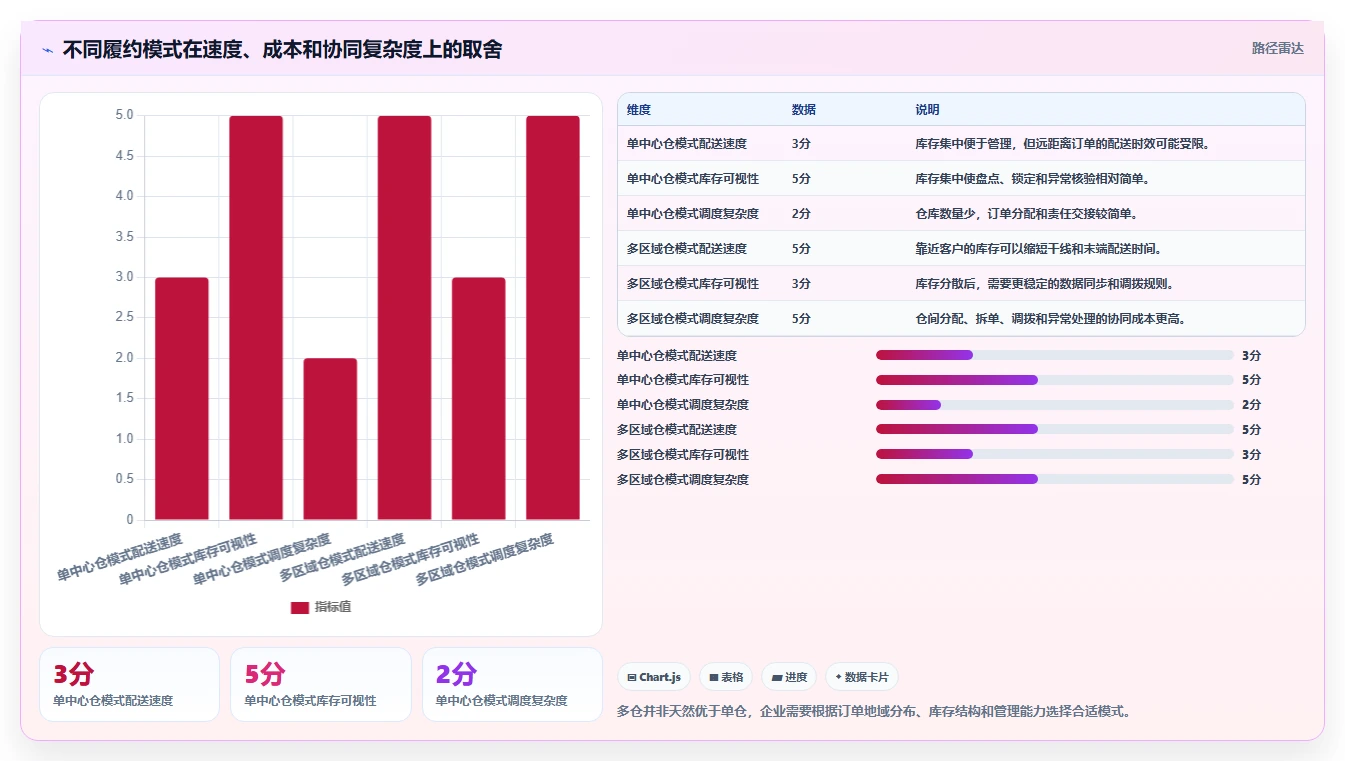Click the y-axis tick 5.0
This screenshot has height=761, width=1345.
[124, 115]
